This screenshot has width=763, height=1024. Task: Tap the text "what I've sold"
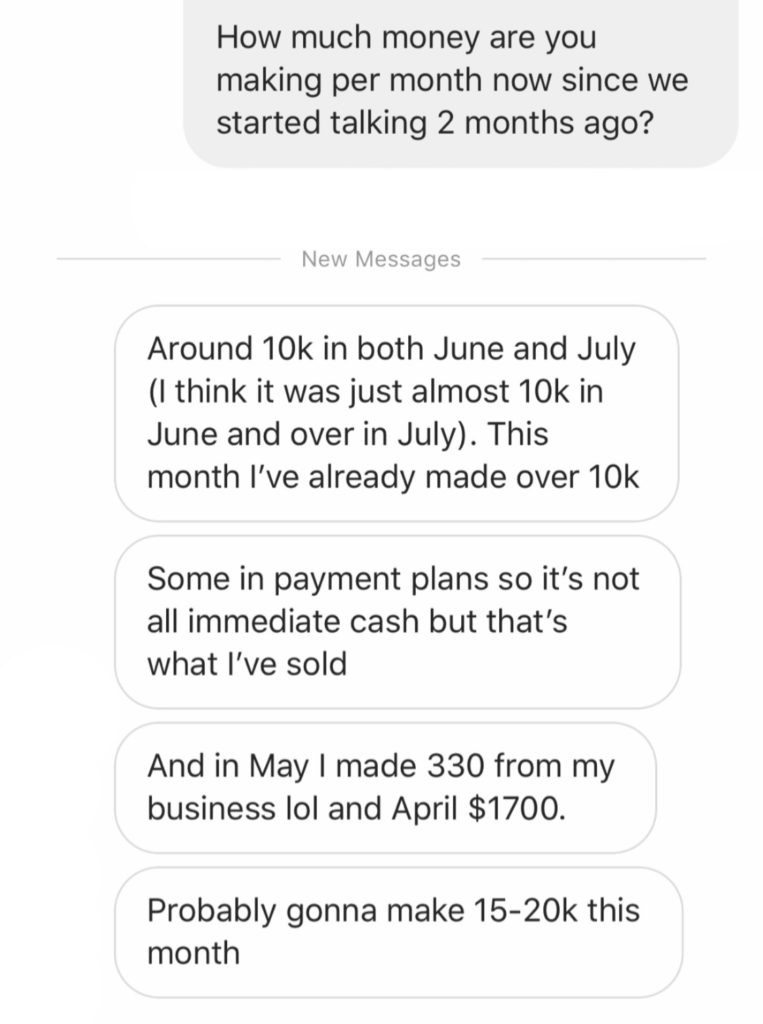247,663
